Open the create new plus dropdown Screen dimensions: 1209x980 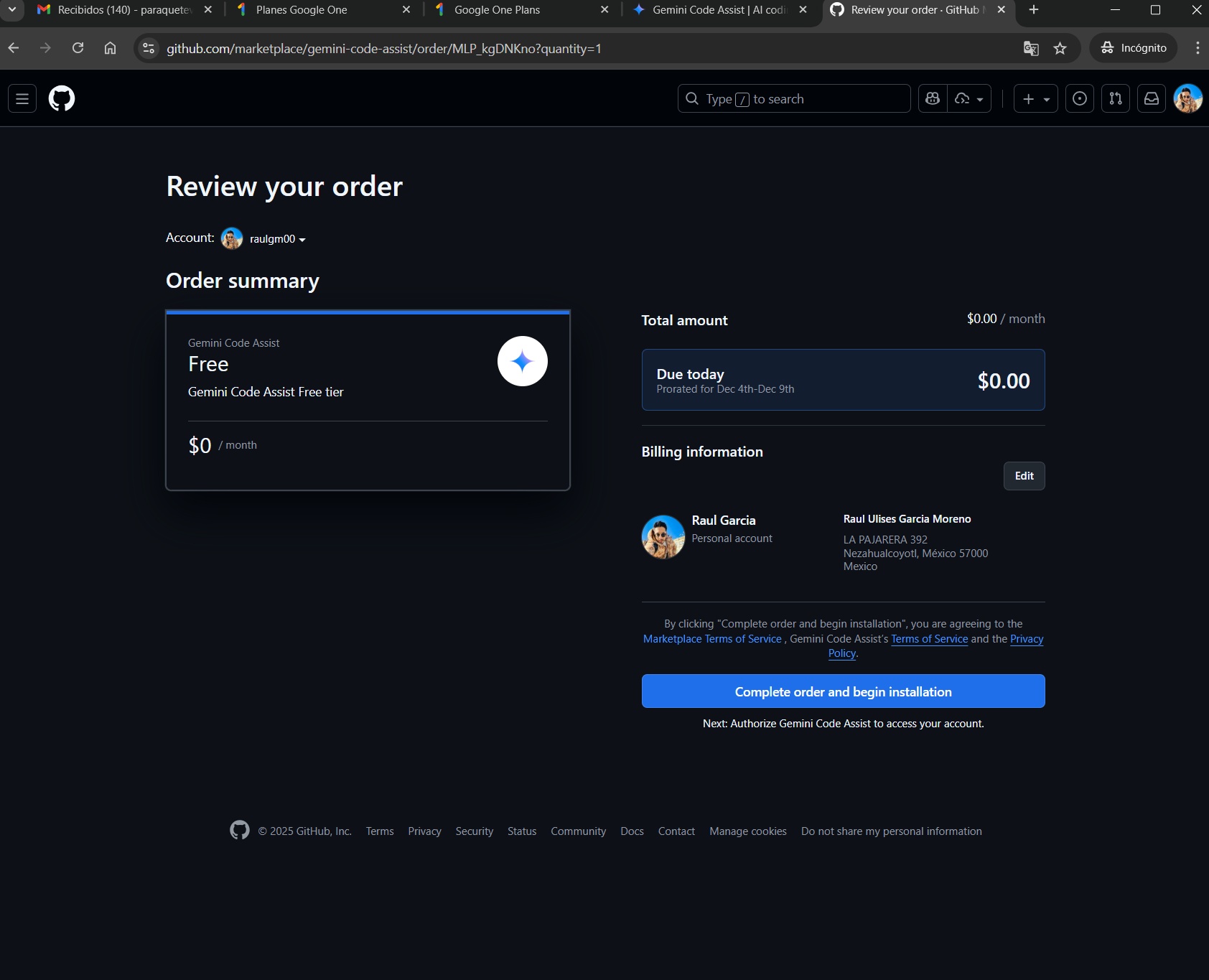coord(1035,98)
